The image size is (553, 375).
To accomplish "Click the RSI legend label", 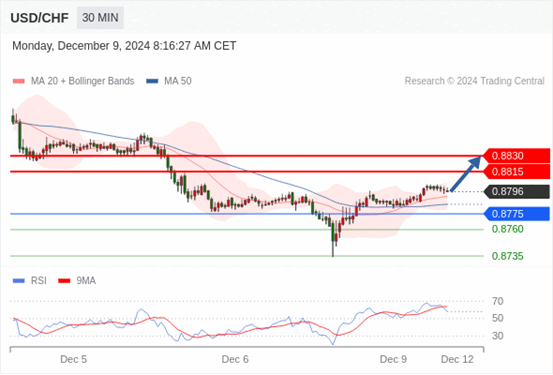I will tap(39, 281).
